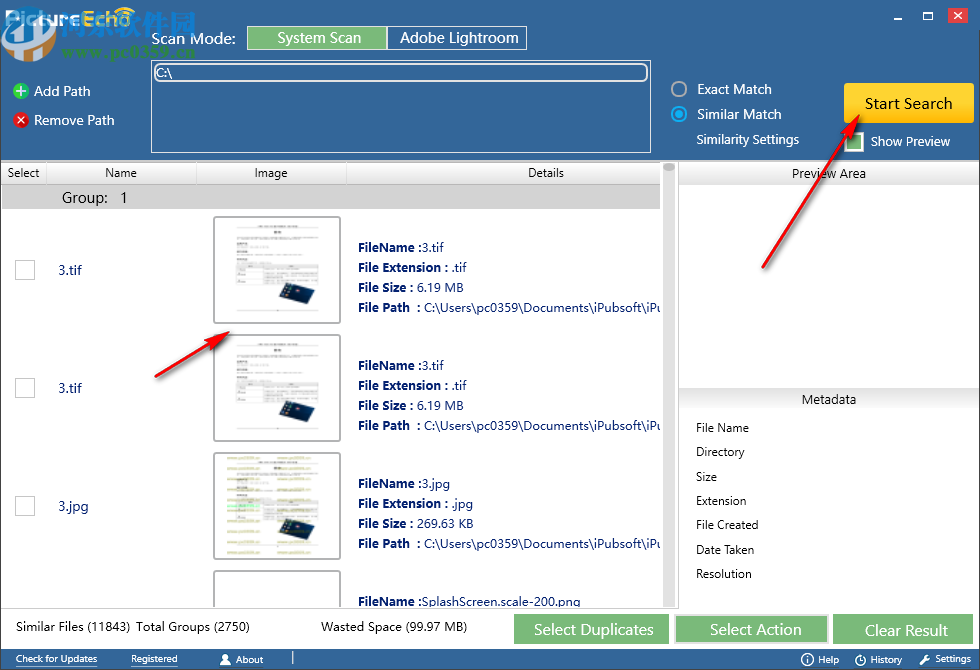The image size is (980, 670).
Task: Open Similarity Settings
Action: [x=748, y=139]
